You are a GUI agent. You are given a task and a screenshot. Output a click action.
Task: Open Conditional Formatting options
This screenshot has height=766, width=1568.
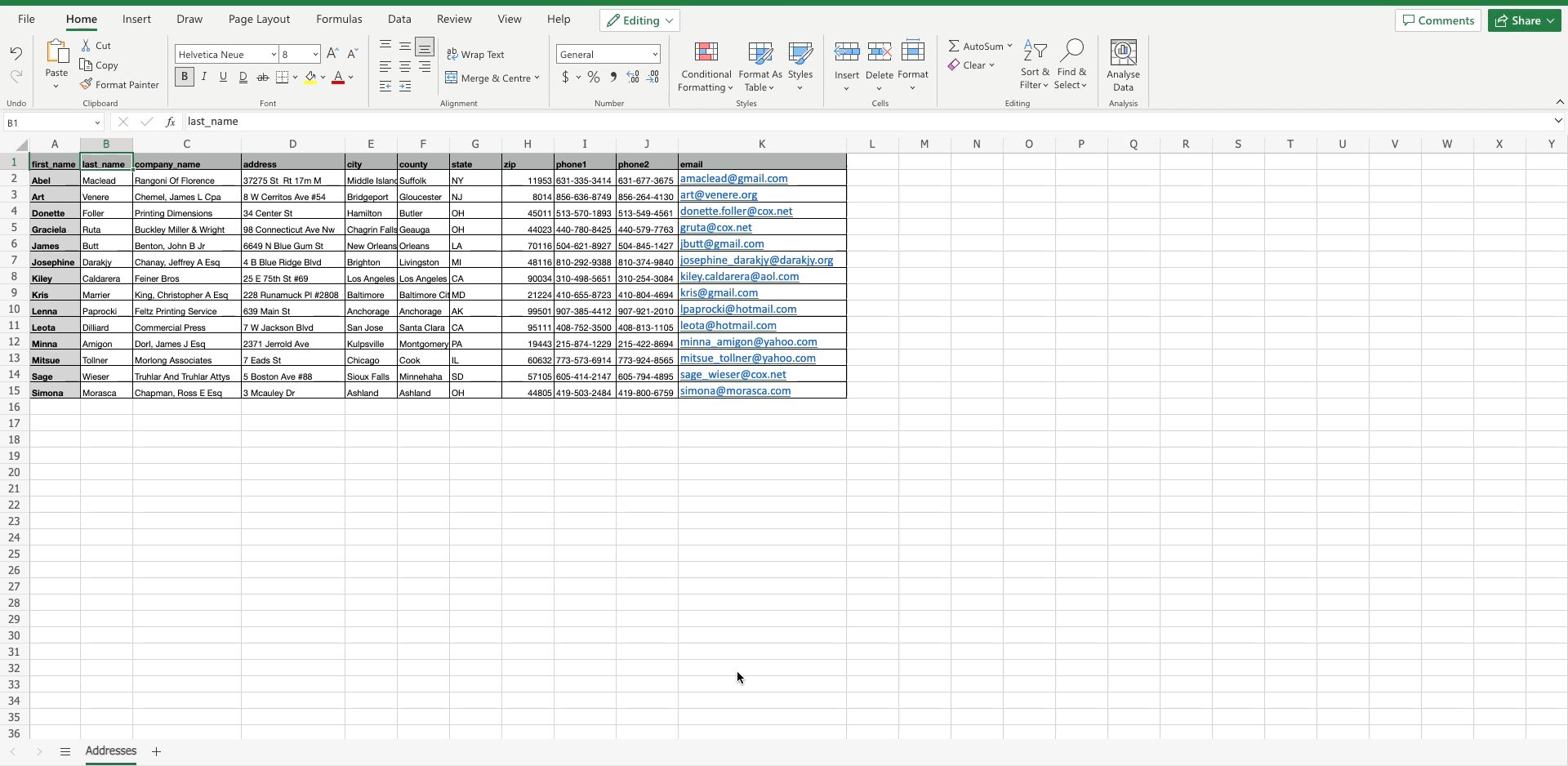(706, 67)
